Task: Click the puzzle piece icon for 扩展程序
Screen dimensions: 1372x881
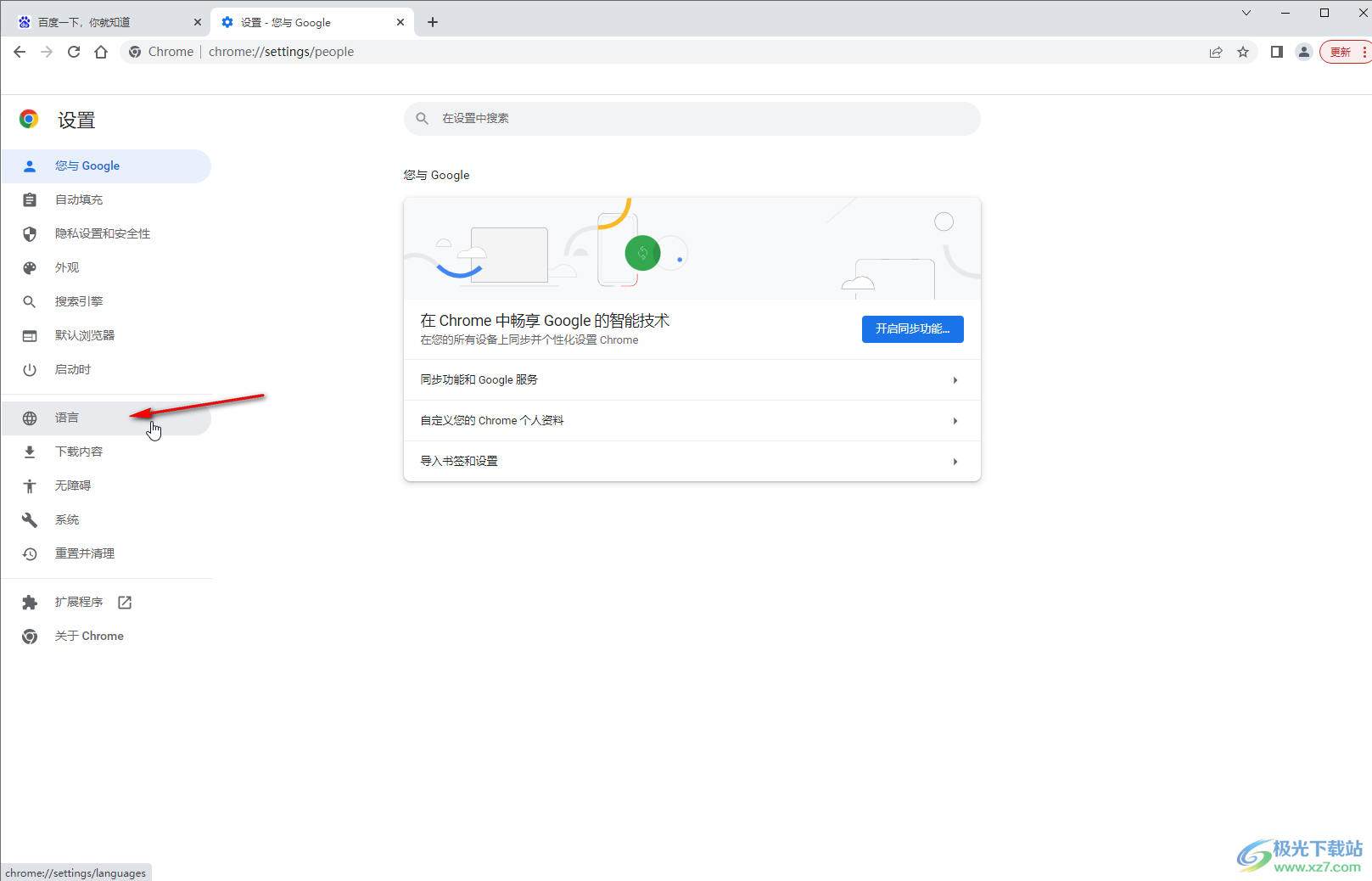Action: pyautogui.click(x=30, y=603)
